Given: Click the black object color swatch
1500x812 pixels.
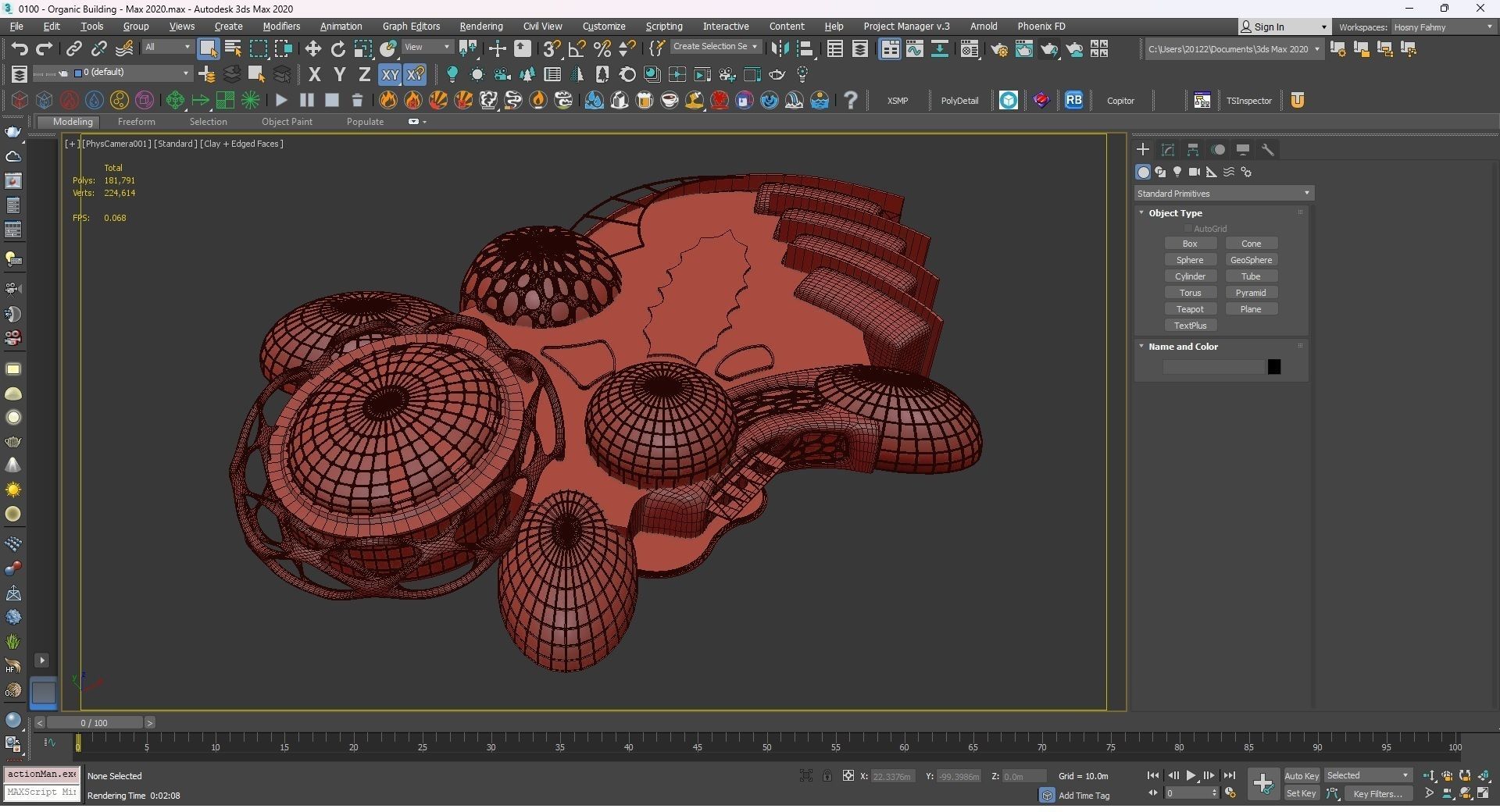Looking at the screenshot, I should 1274,367.
